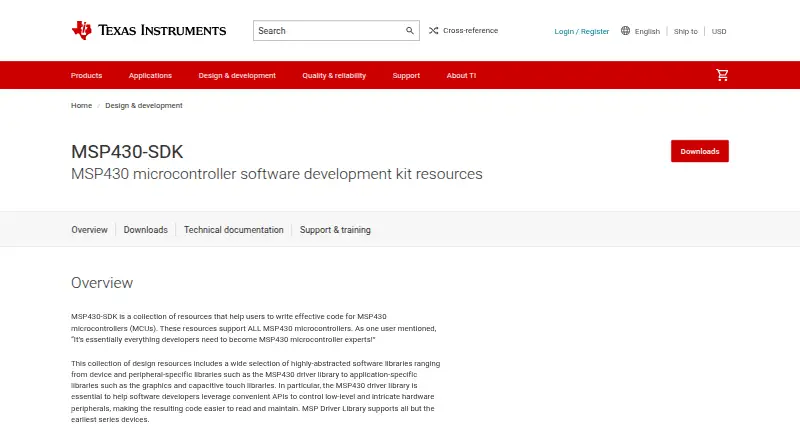Click the cross-reference shuffle icon
Viewport: 800px width, 440px height.
point(433,31)
